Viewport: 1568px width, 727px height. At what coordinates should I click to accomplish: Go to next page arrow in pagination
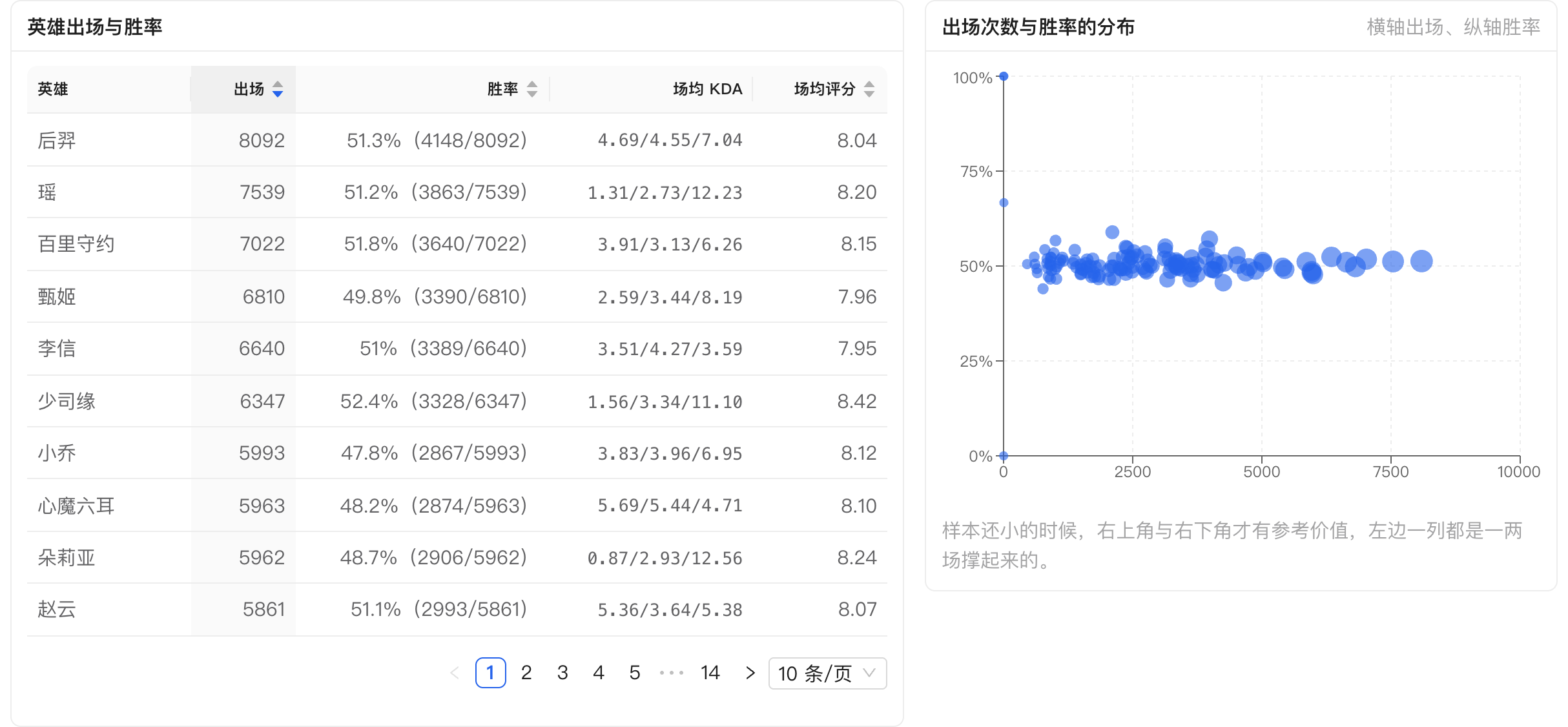750,673
